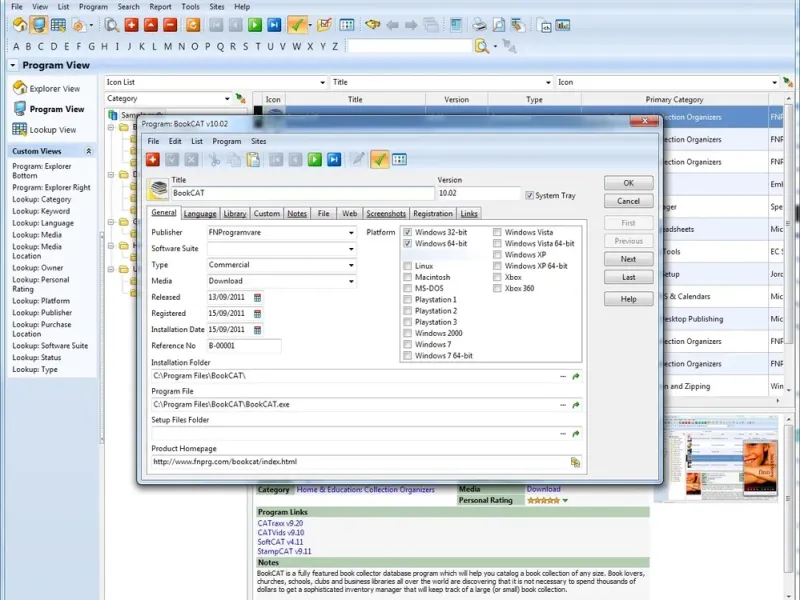800x600 pixels.
Task: Click the orange refresh icon in main toolbar
Action: 193,24
